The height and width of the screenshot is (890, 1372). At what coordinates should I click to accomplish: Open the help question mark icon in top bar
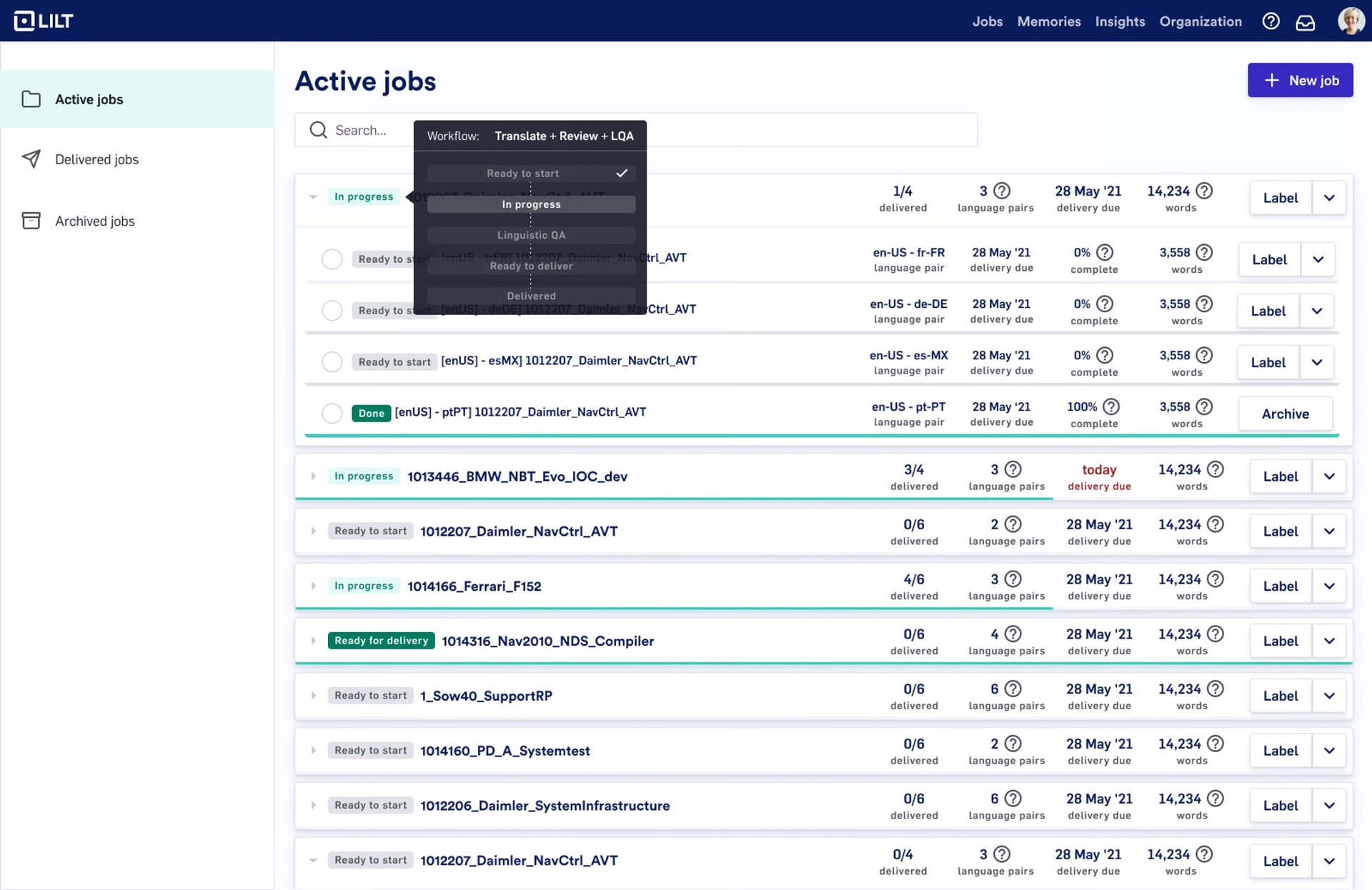coord(1271,21)
